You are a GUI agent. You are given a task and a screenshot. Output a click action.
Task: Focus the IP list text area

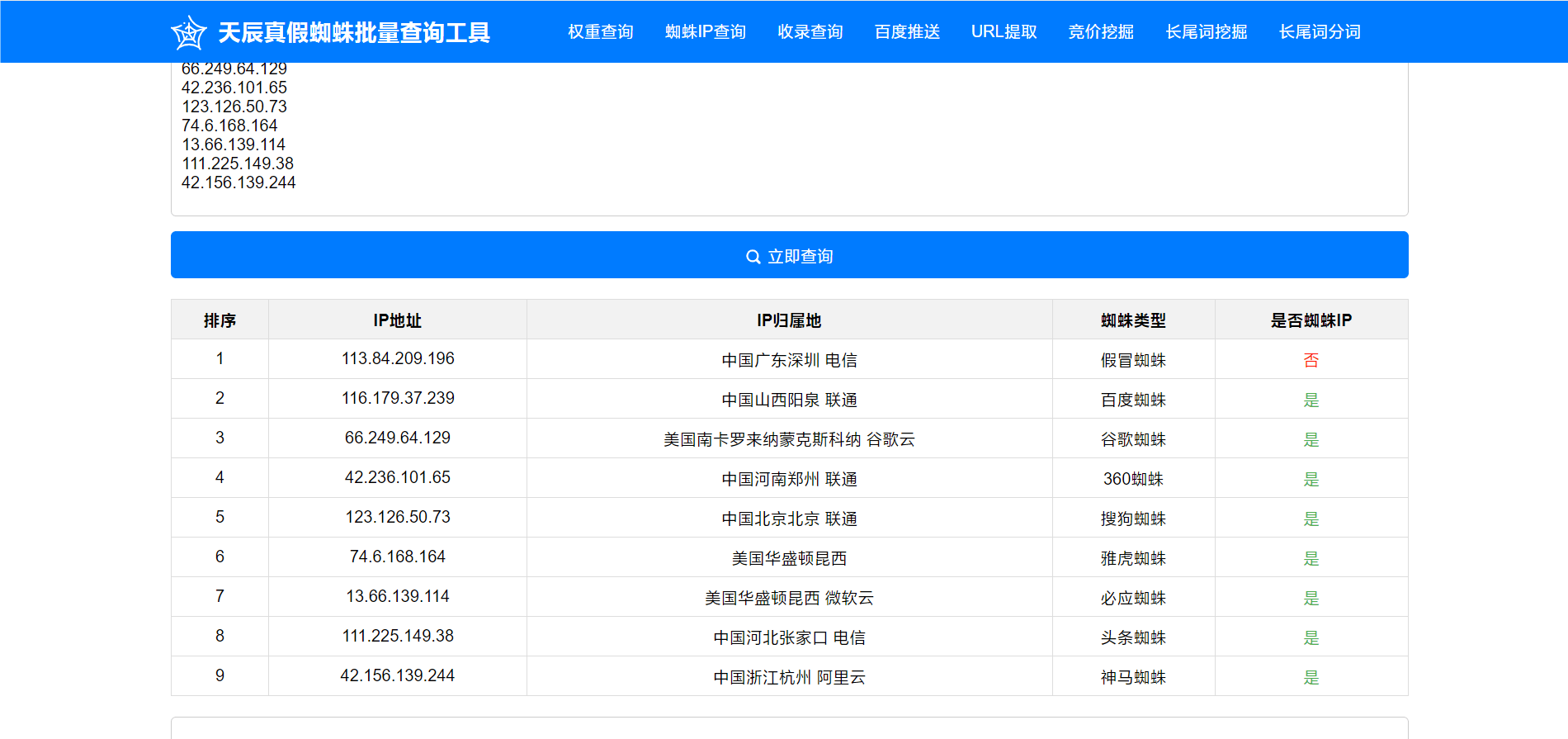click(x=790, y=139)
